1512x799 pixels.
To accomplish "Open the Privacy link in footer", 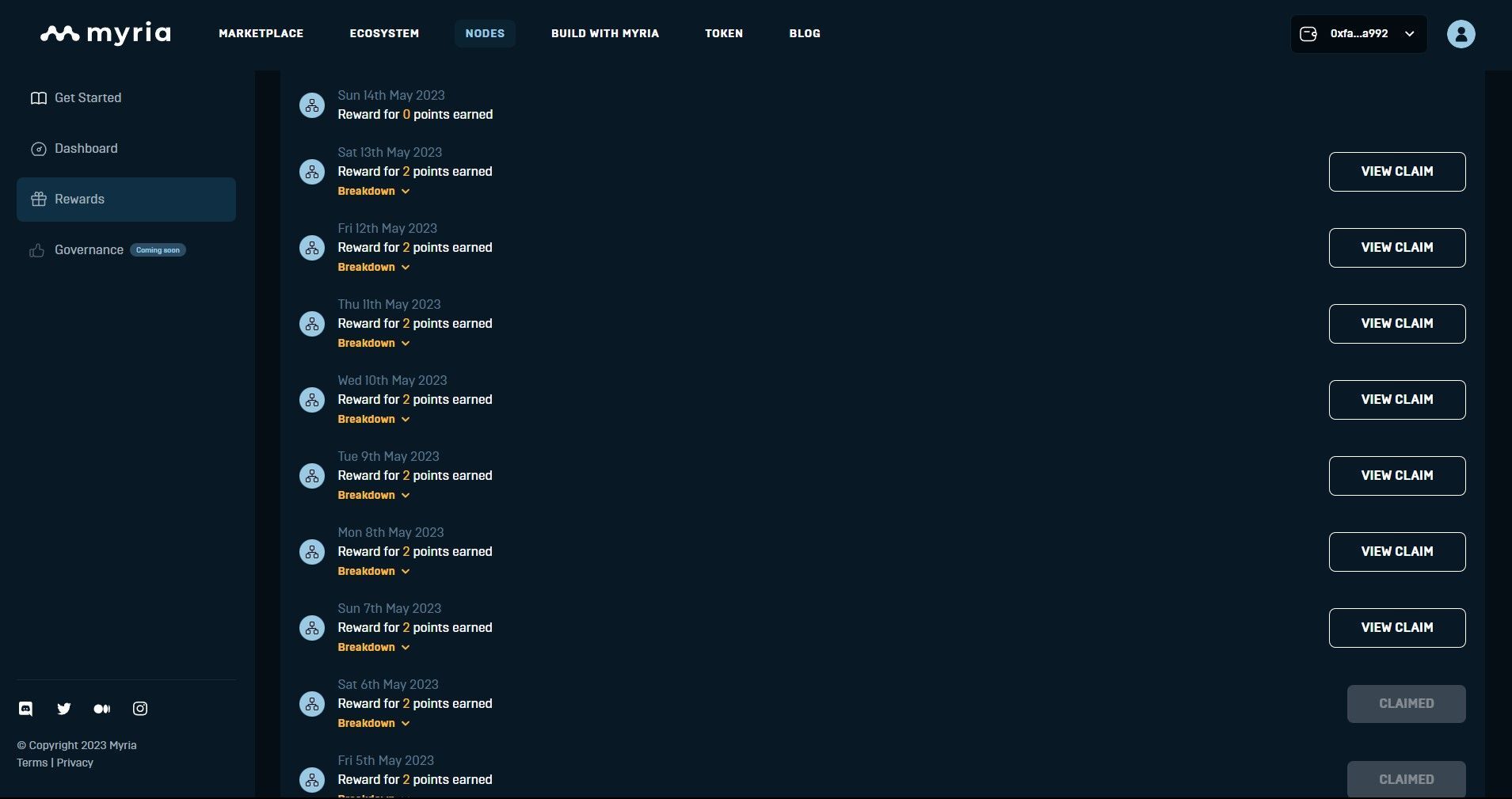I will [x=75, y=763].
